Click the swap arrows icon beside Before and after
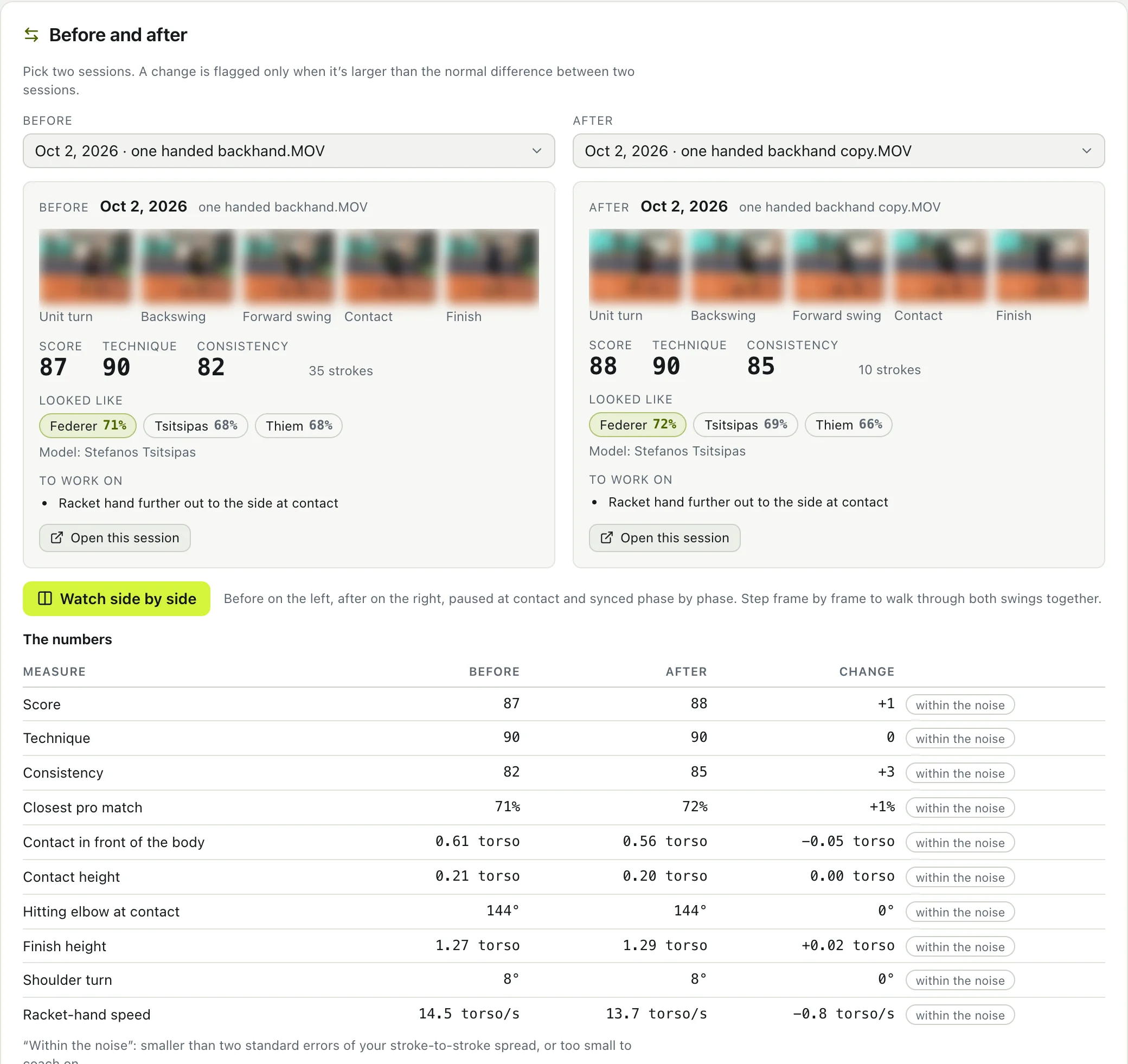The height and width of the screenshot is (1064, 1128). click(x=31, y=35)
